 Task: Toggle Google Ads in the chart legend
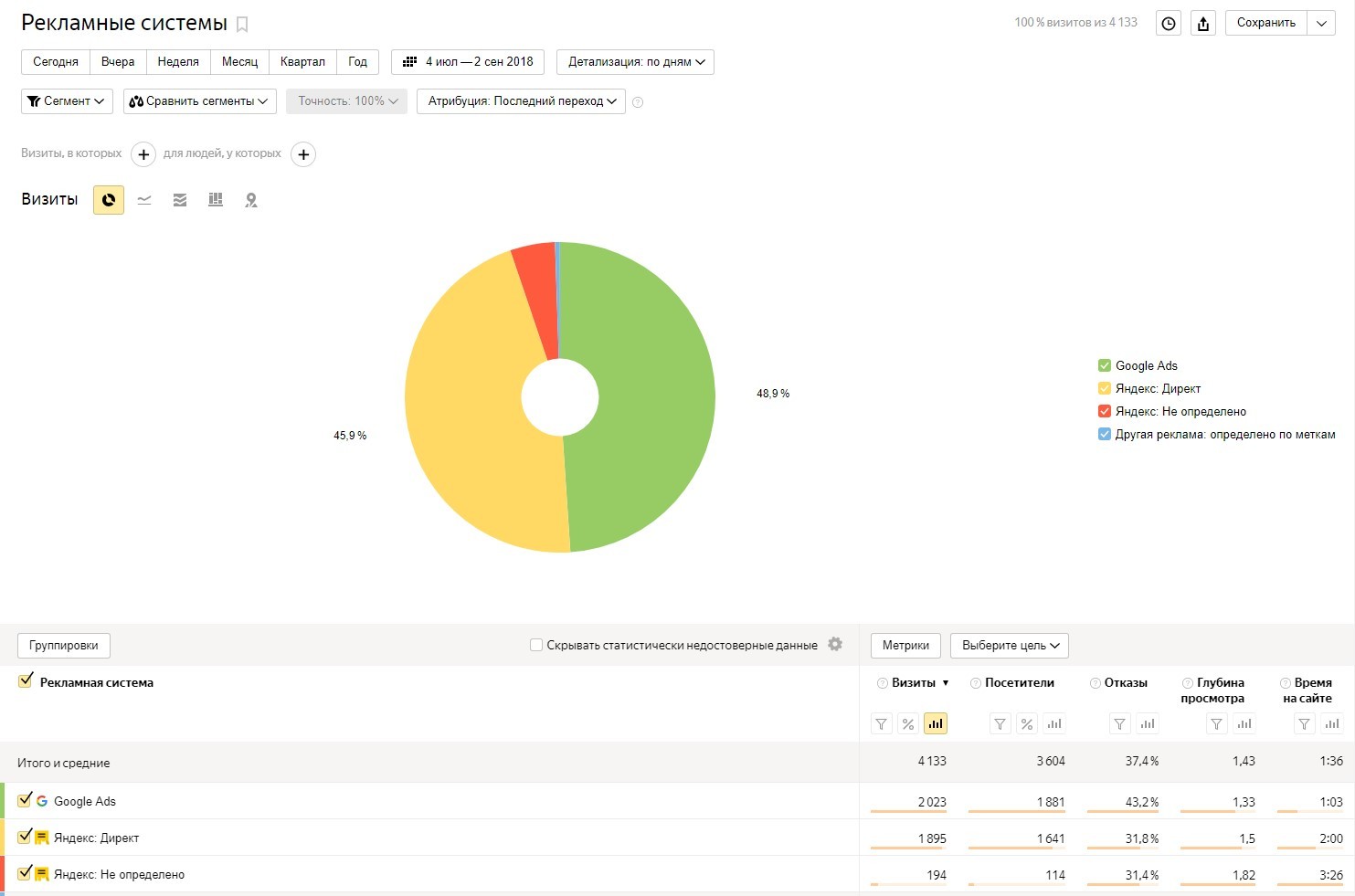click(1105, 365)
